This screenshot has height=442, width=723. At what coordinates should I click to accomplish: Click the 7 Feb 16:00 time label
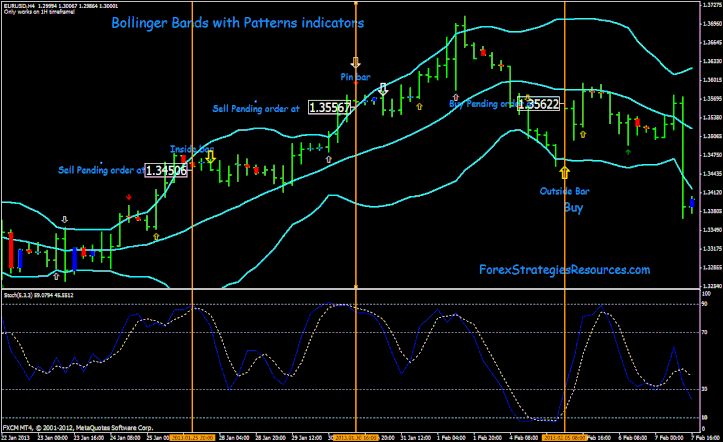click(x=705, y=437)
